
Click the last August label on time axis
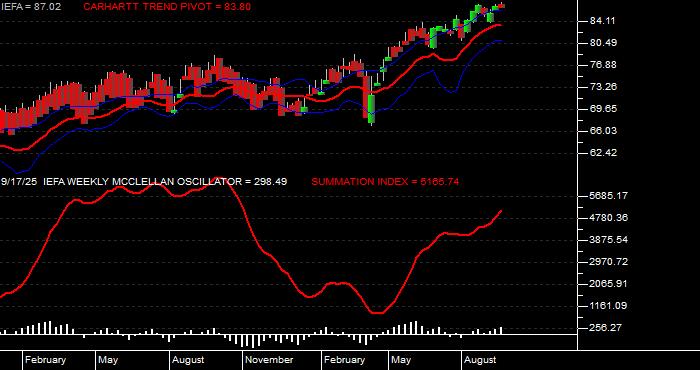[480, 360]
